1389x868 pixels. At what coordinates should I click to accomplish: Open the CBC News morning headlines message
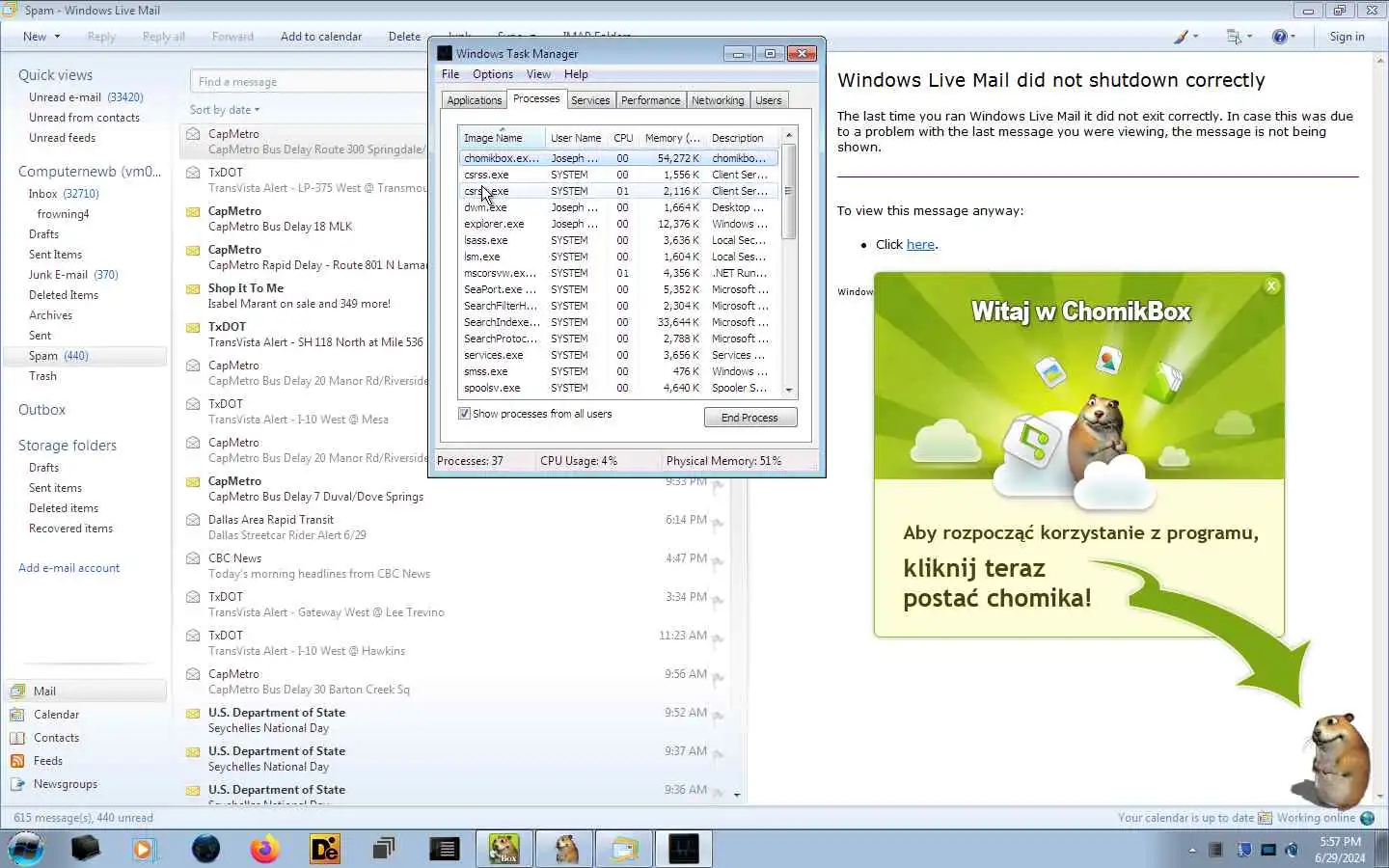(x=455, y=566)
